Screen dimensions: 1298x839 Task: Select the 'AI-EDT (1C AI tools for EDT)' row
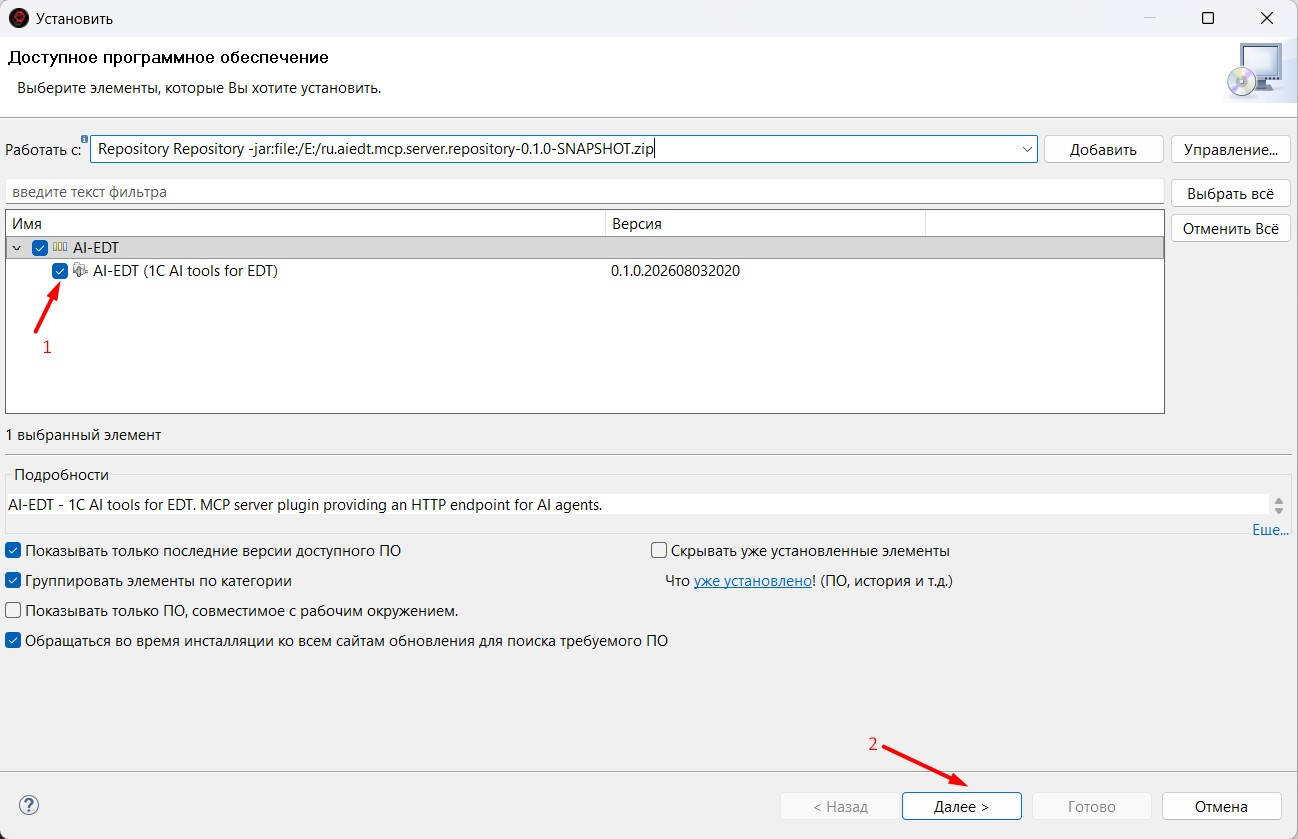click(585, 270)
